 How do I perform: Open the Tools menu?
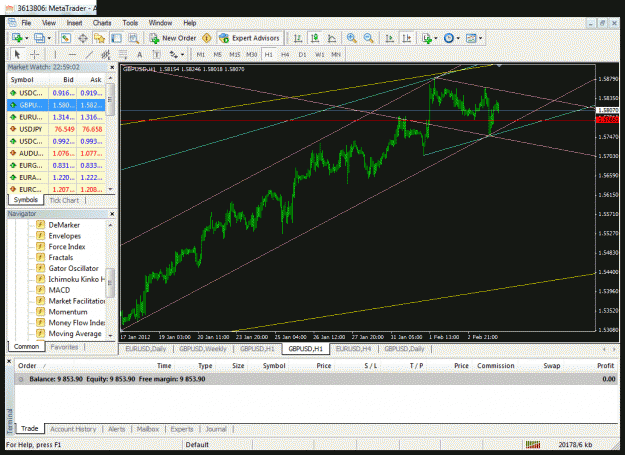[130, 23]
